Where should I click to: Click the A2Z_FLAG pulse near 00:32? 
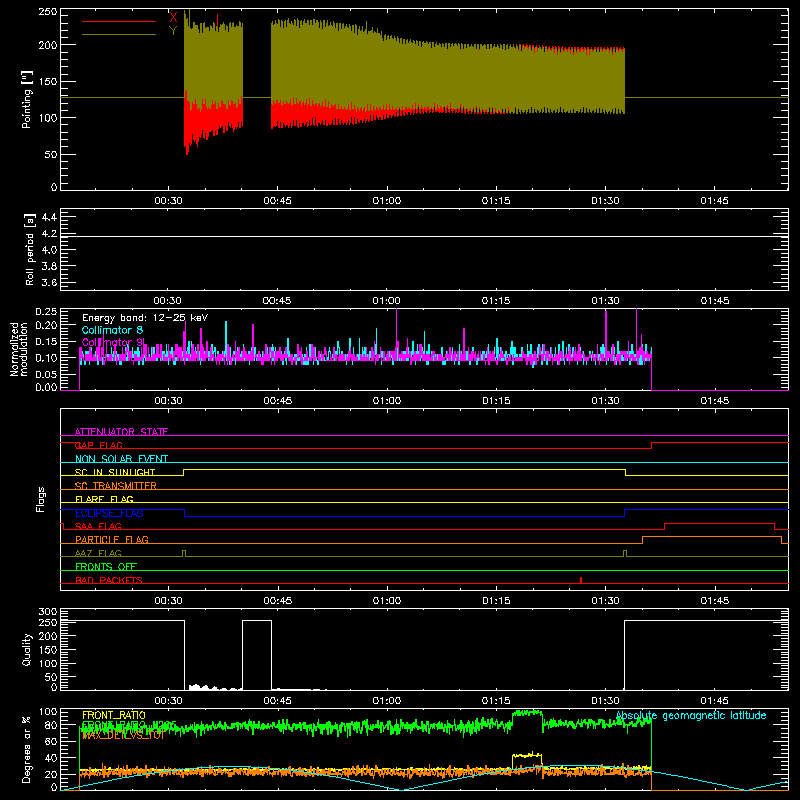[184, 553]
